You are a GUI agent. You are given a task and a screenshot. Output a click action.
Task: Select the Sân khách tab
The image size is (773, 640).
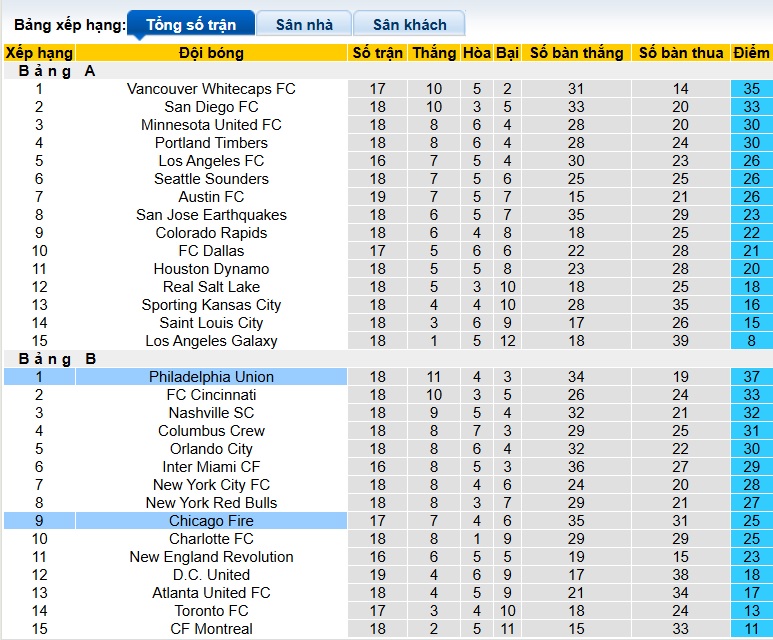(409, 24)
